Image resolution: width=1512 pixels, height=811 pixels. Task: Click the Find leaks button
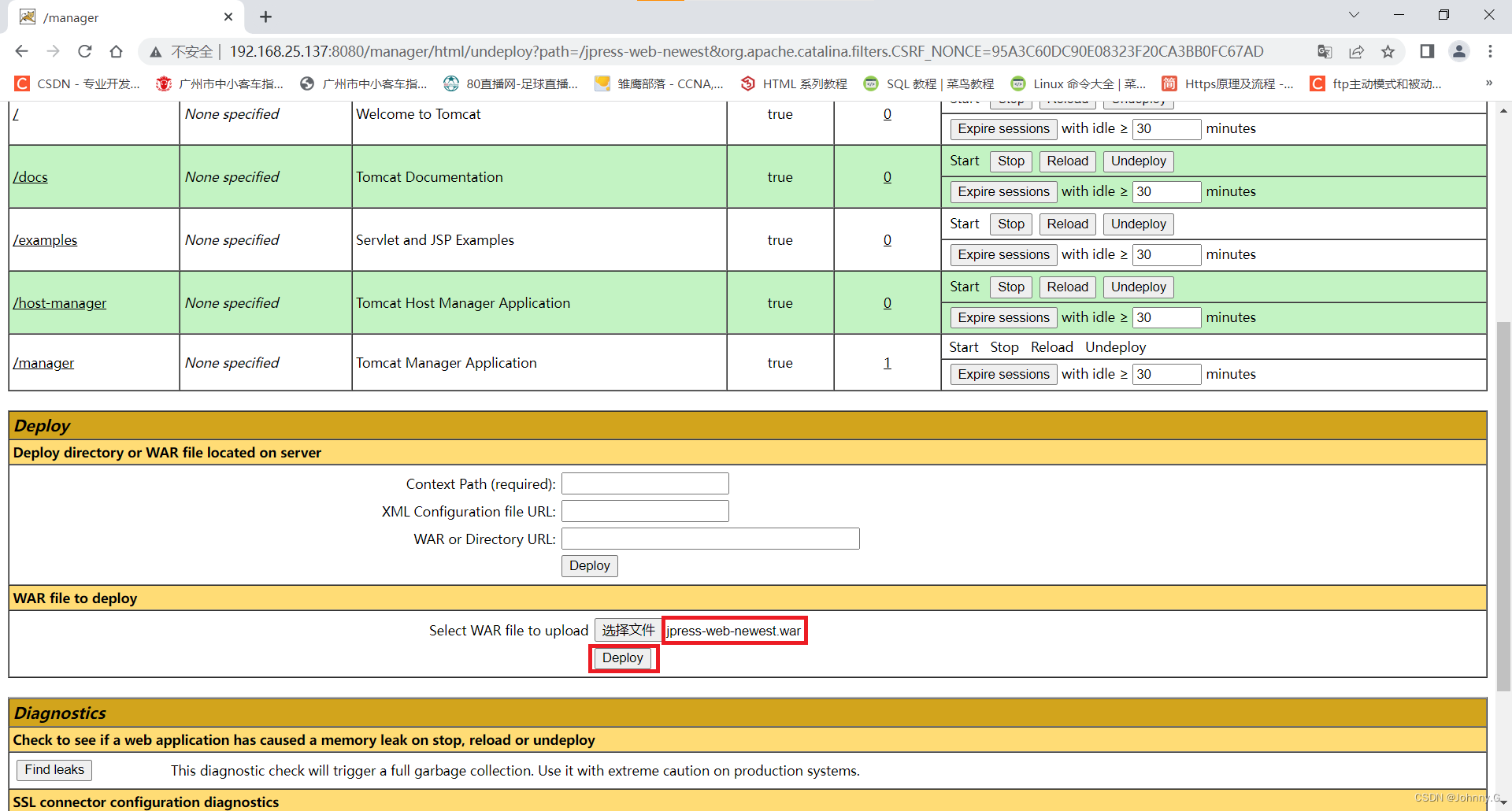tap(54, 769)
